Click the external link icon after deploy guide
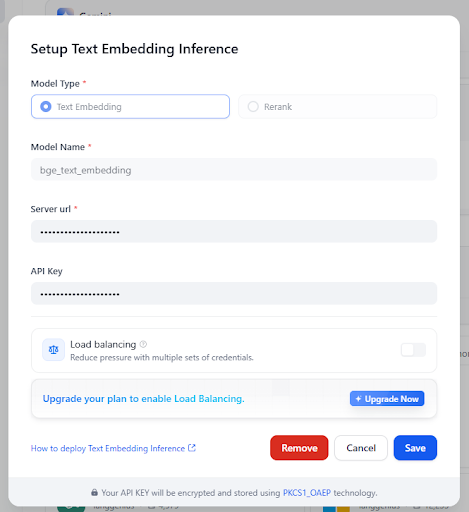The width and height of the screenshot is (469, 512). coord(192,448)
